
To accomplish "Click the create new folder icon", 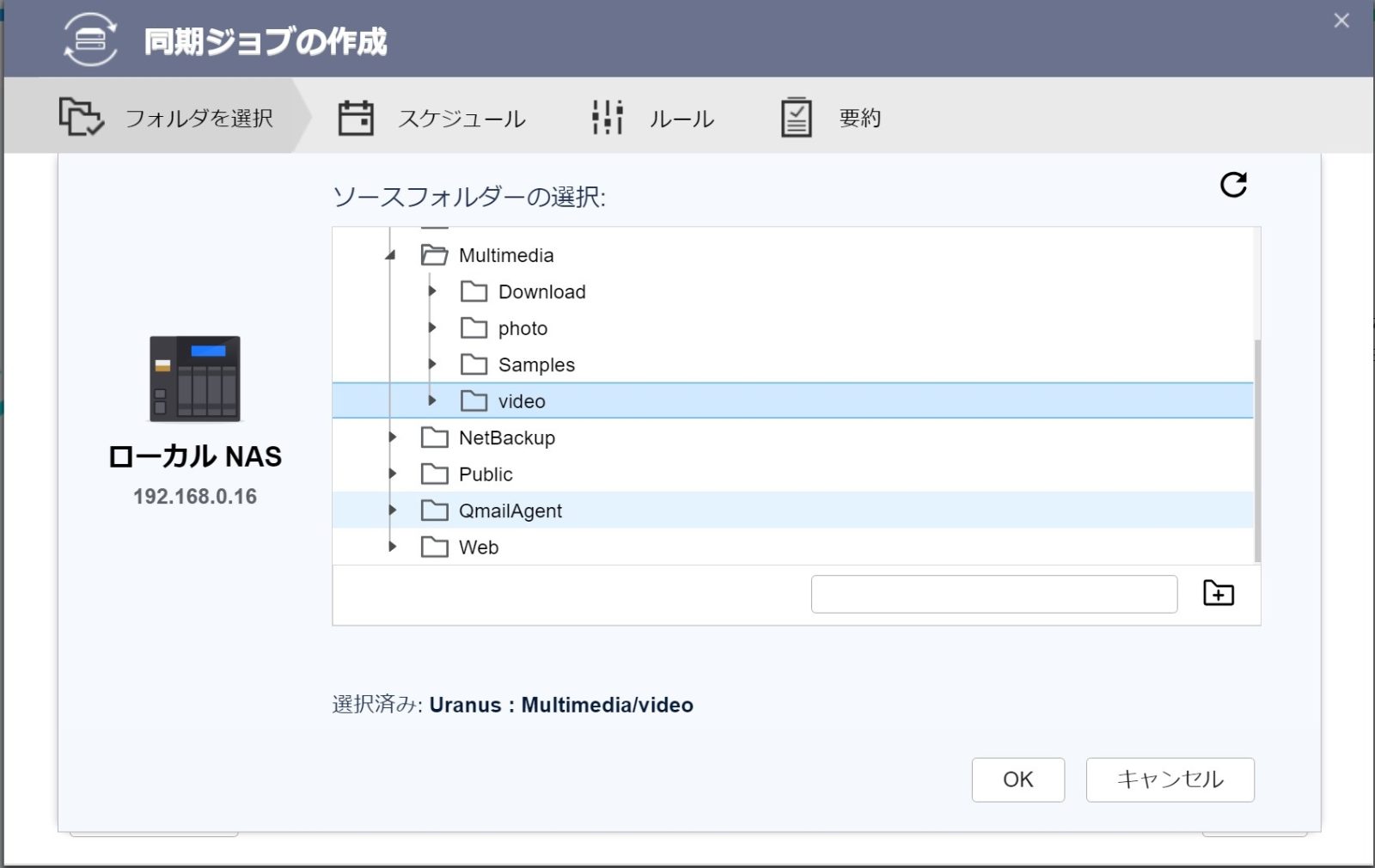I will click(1218, 594).
